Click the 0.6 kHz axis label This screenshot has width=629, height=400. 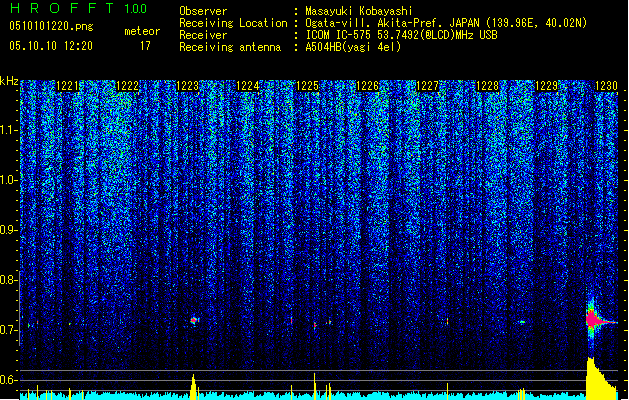click(9, 380)
